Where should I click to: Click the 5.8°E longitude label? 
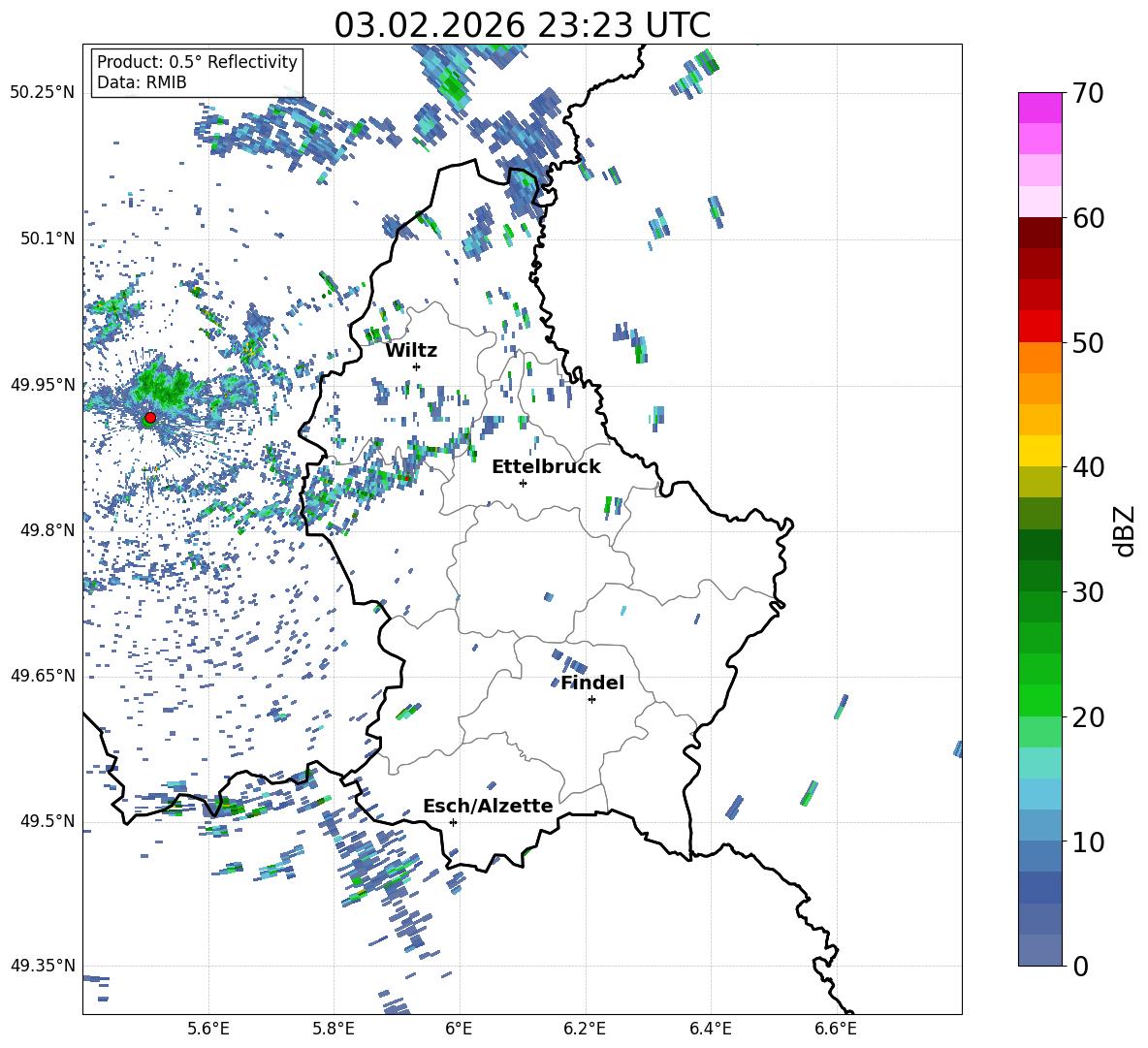[x=334, y=1029]
